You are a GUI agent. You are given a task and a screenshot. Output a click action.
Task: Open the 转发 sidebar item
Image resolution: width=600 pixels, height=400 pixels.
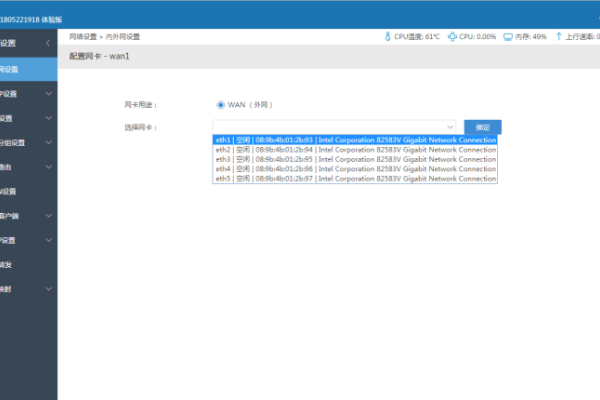[29, 264]
